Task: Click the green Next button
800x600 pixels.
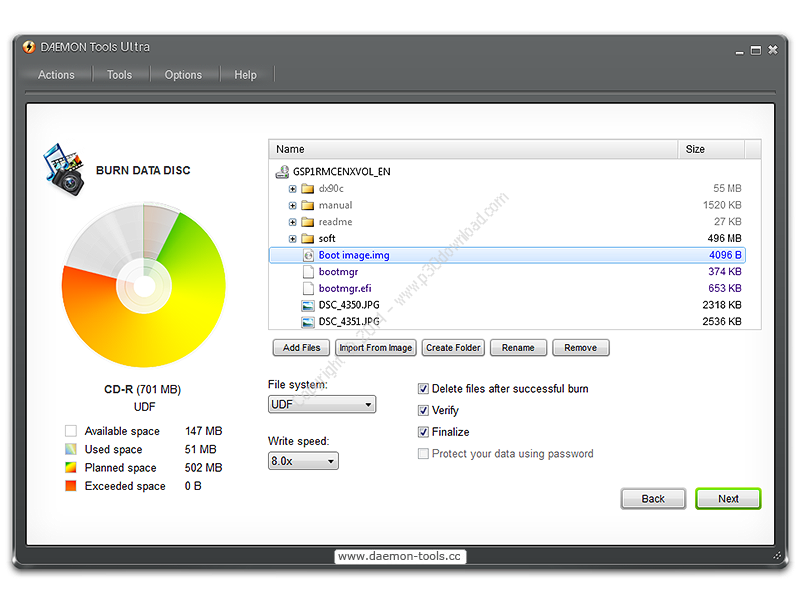Action: tap(728, 499)
